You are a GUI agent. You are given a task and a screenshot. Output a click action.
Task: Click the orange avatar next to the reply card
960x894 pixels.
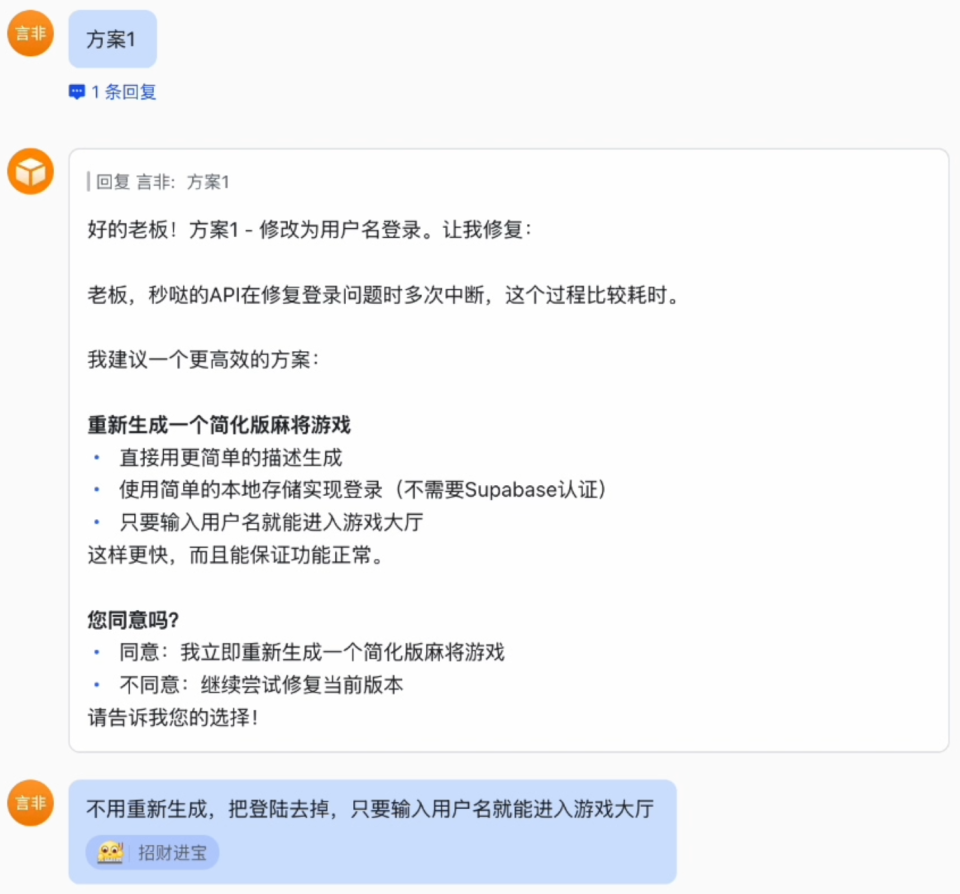click(x=29, y=171)
